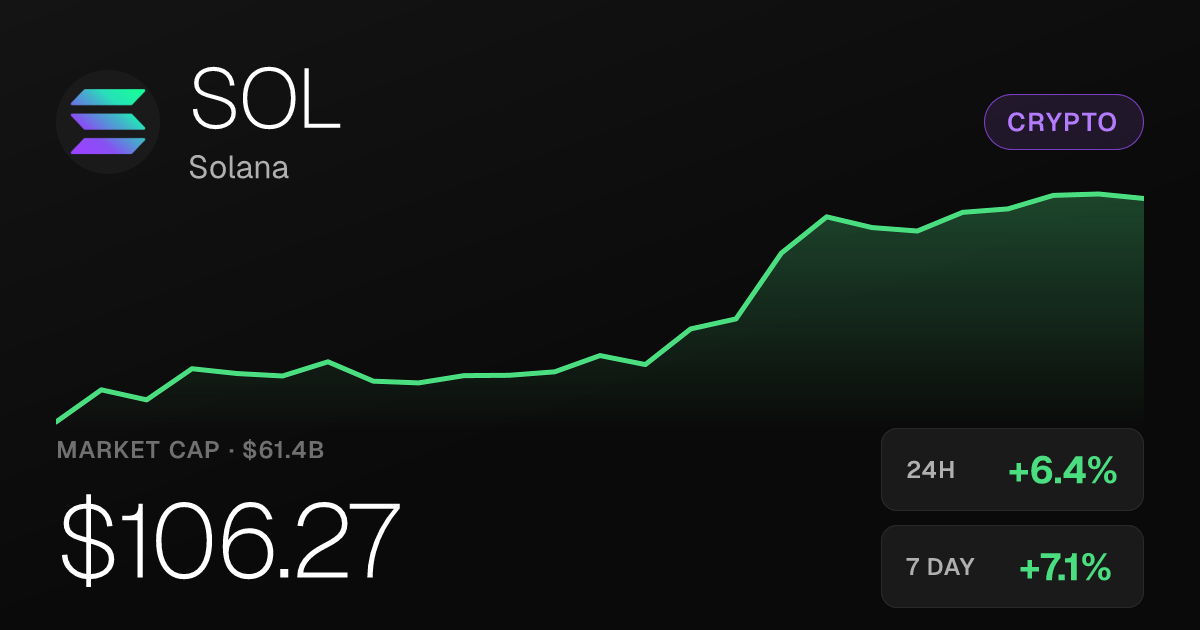Select the CRYPTO category badge
1200x630 pixels.
coord(1064,122)
